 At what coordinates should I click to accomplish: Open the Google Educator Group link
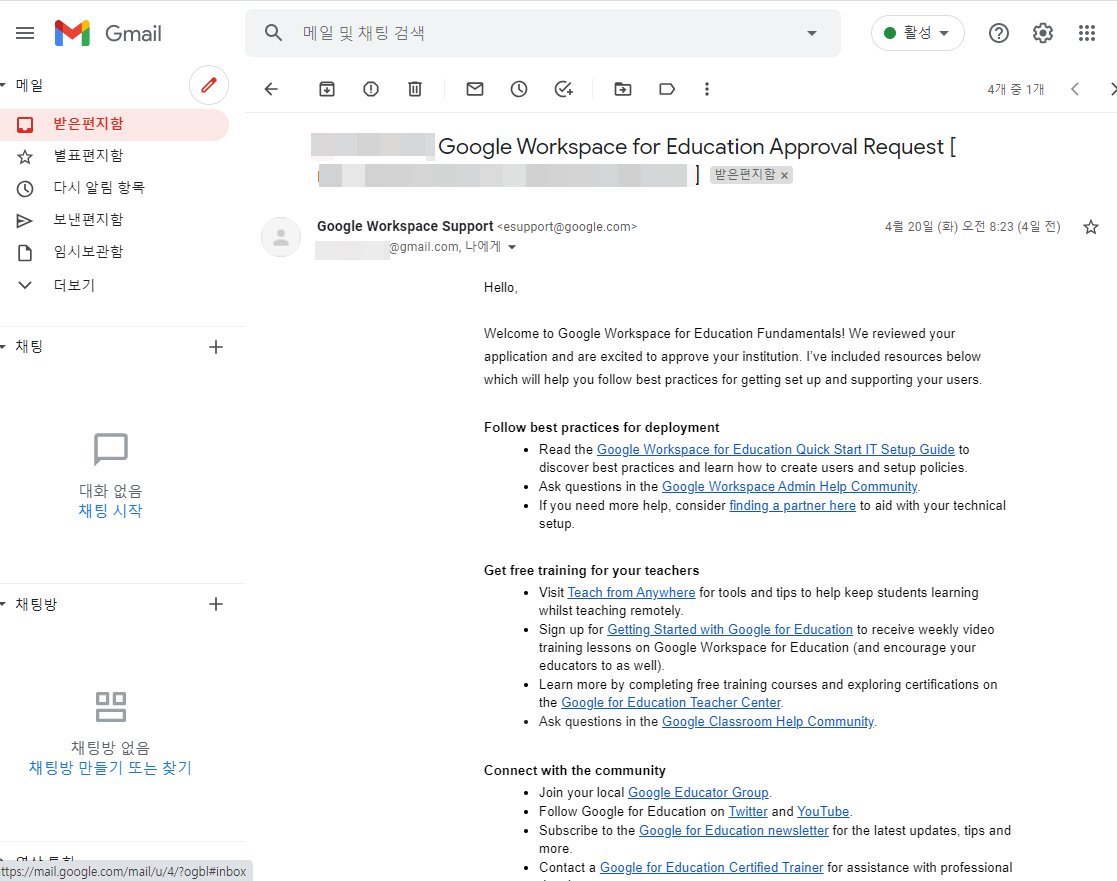698,793
